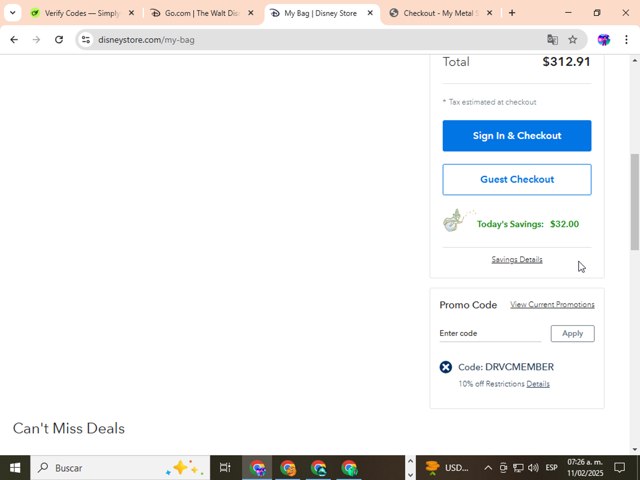The width and height of the screenshot is (640, 480).
Task: Click the Meet Now tray icon
Action: coord(503,468)
